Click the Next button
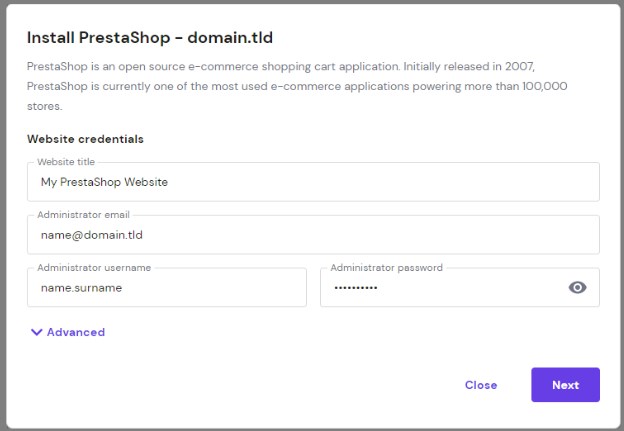The width and height of the screenshot is (624, 431). tap(565, 384)
